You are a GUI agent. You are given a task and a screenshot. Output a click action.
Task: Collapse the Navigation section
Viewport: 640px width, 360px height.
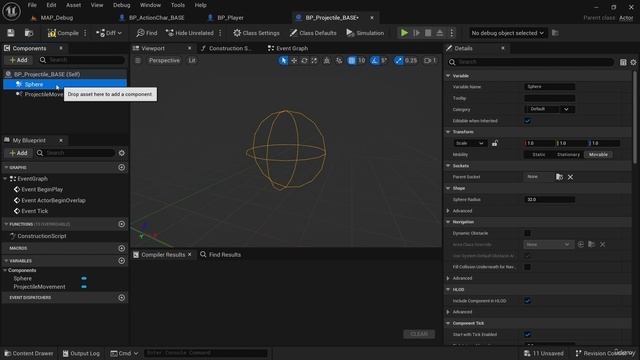pos(448,222)
